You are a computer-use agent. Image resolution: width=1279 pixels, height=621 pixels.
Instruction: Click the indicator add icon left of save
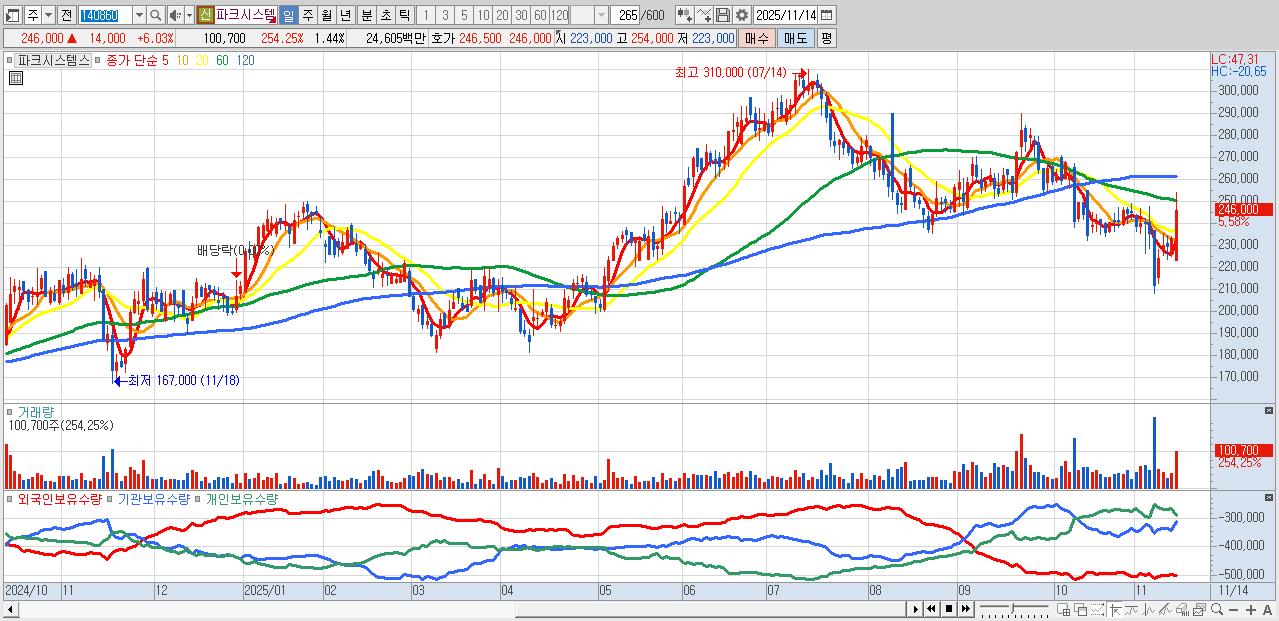click(703, 15)
